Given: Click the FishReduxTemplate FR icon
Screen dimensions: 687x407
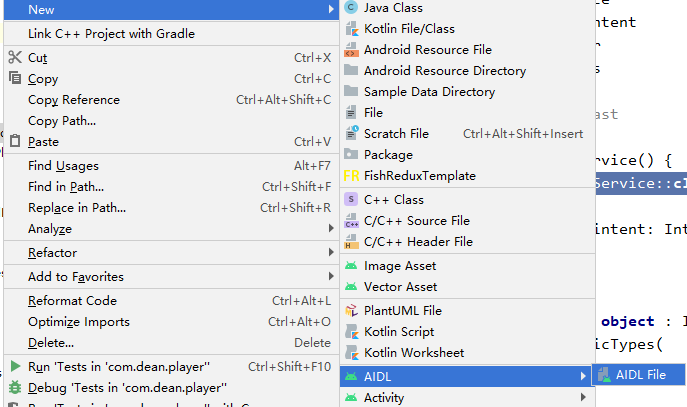Looking at the screenshot, I should click(x=351, y=176).
